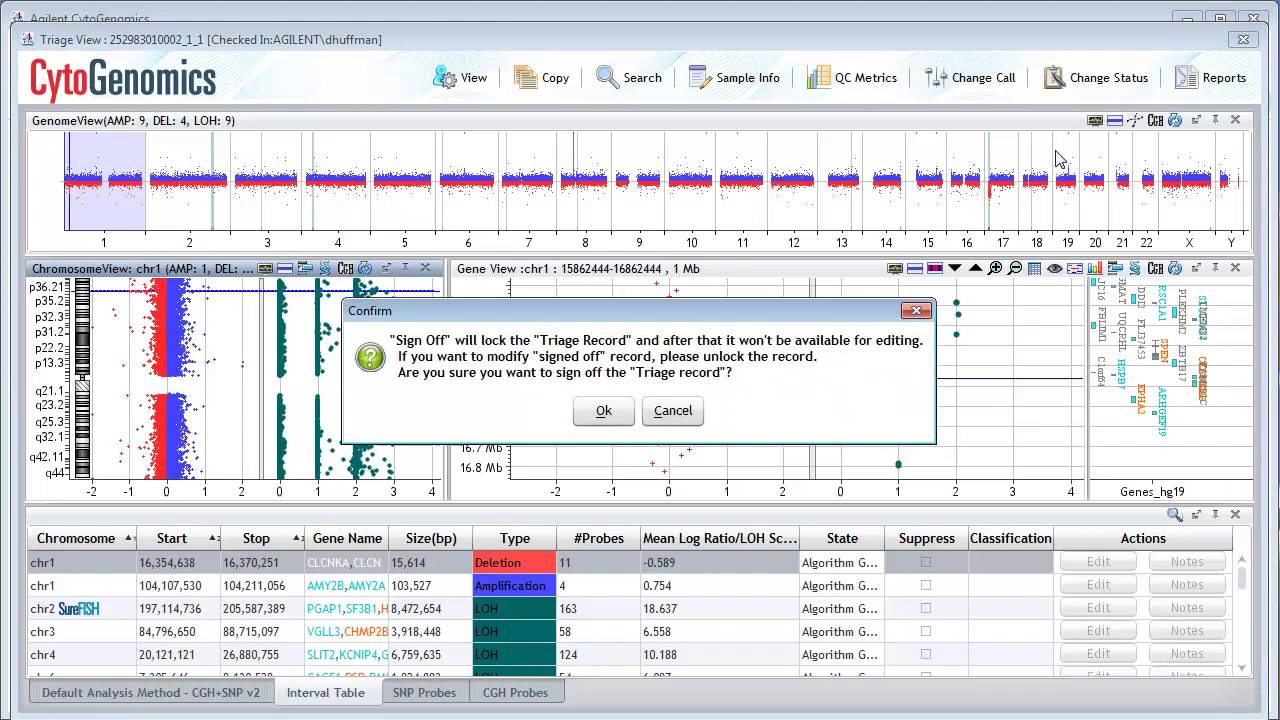Select the Interval Table tab
1280x720 pixels.
click(x=326, y=692)
